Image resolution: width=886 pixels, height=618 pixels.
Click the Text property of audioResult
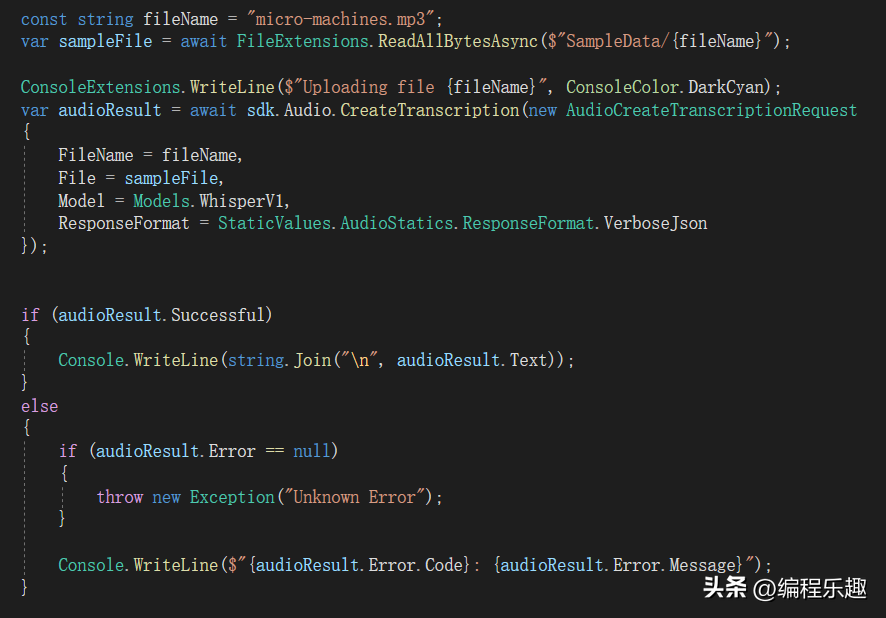528,360
